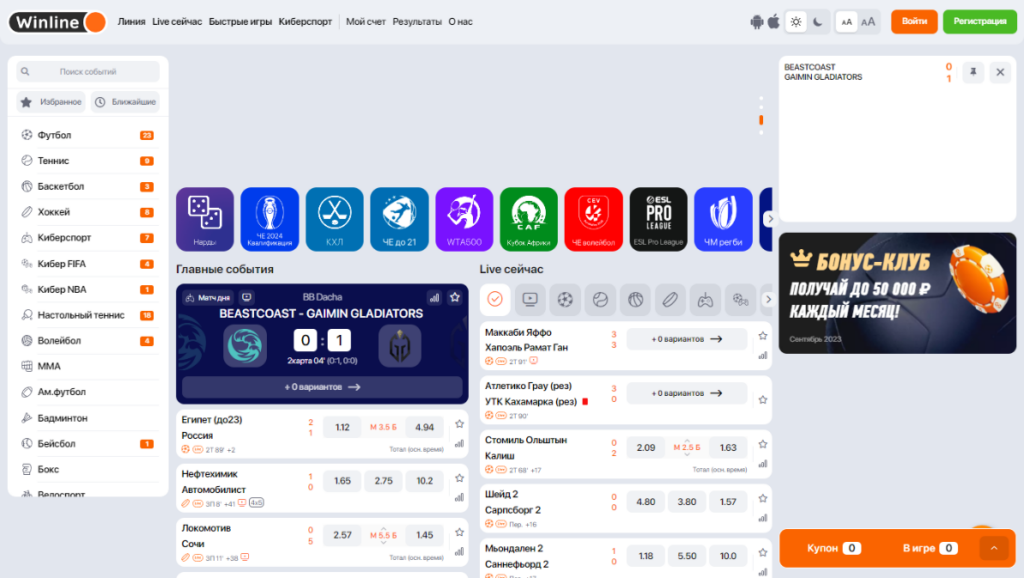
Task: Expand options for Маккаби Яффо match
Action: click(x=686, y=339)
